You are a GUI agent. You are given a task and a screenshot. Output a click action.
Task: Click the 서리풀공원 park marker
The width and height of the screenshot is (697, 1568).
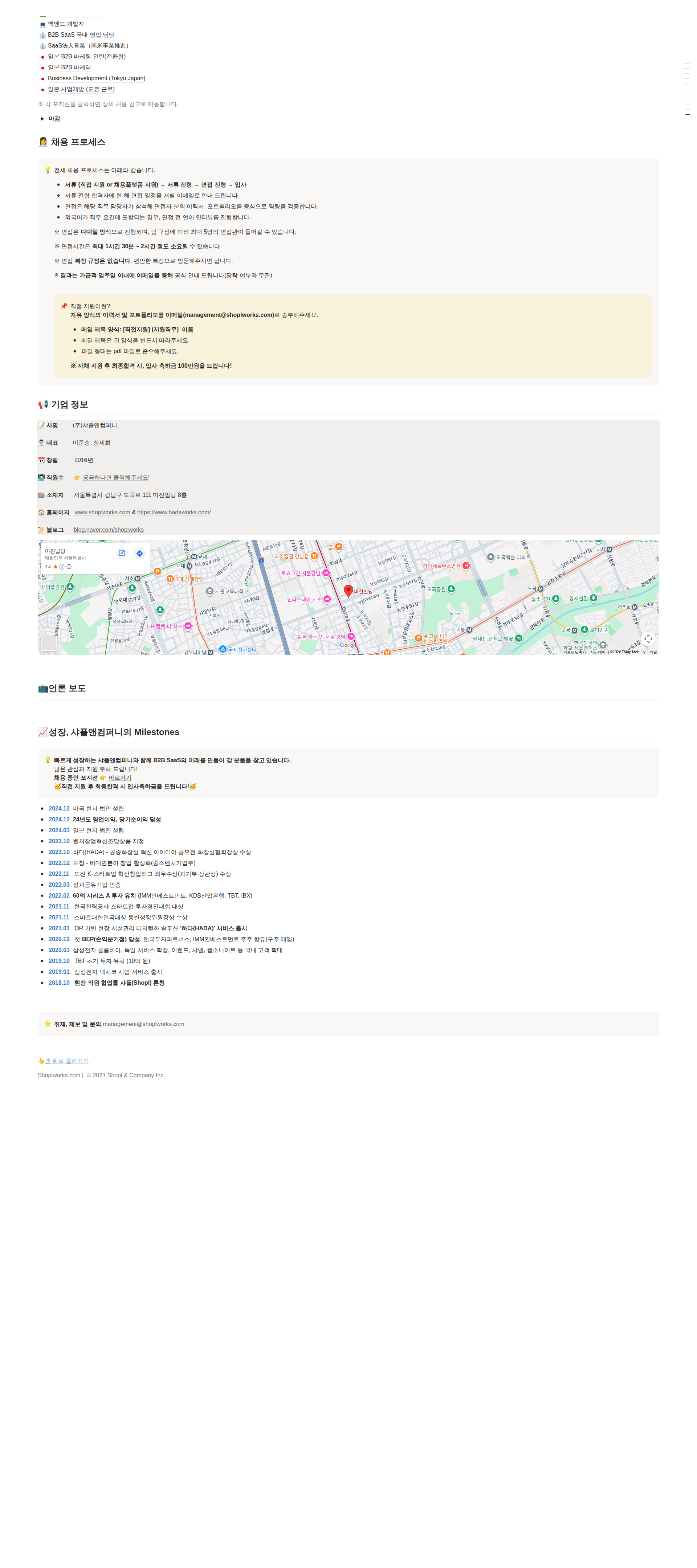70,587
